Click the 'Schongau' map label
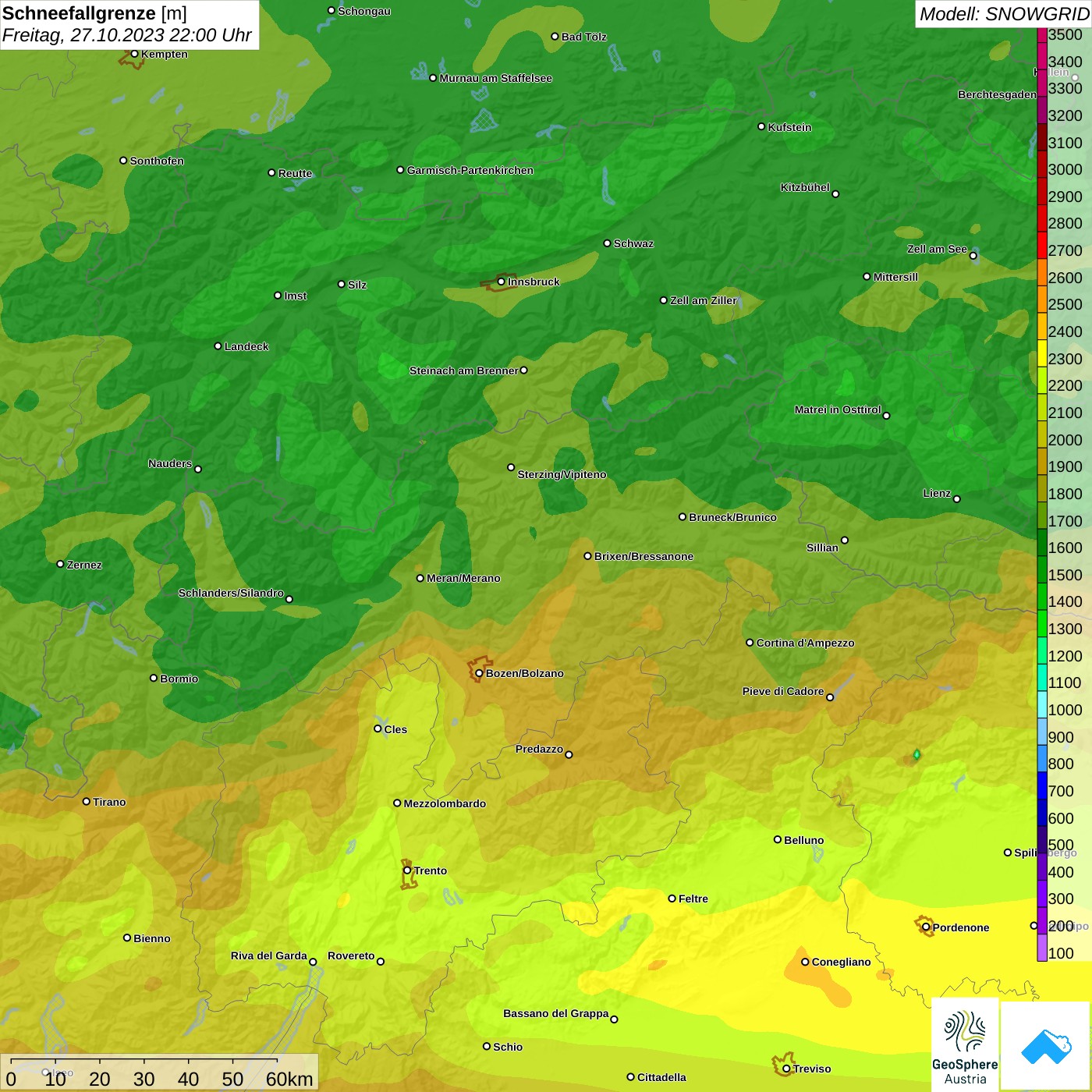This screenshot has width=1092, height=1092. tap(364, 11)
